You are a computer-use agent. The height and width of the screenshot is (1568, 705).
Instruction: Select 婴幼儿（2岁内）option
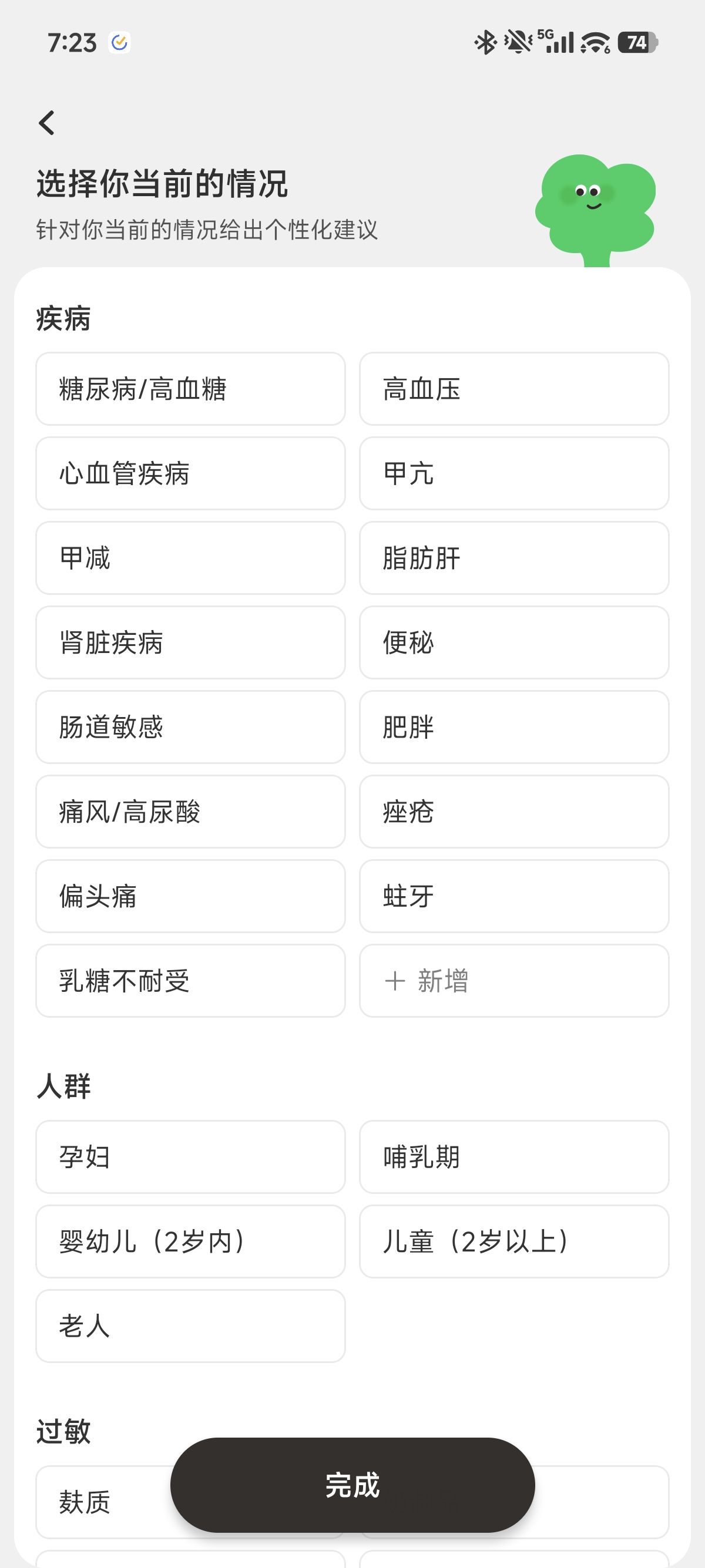pyautogui.click(x=190, y=1241)
